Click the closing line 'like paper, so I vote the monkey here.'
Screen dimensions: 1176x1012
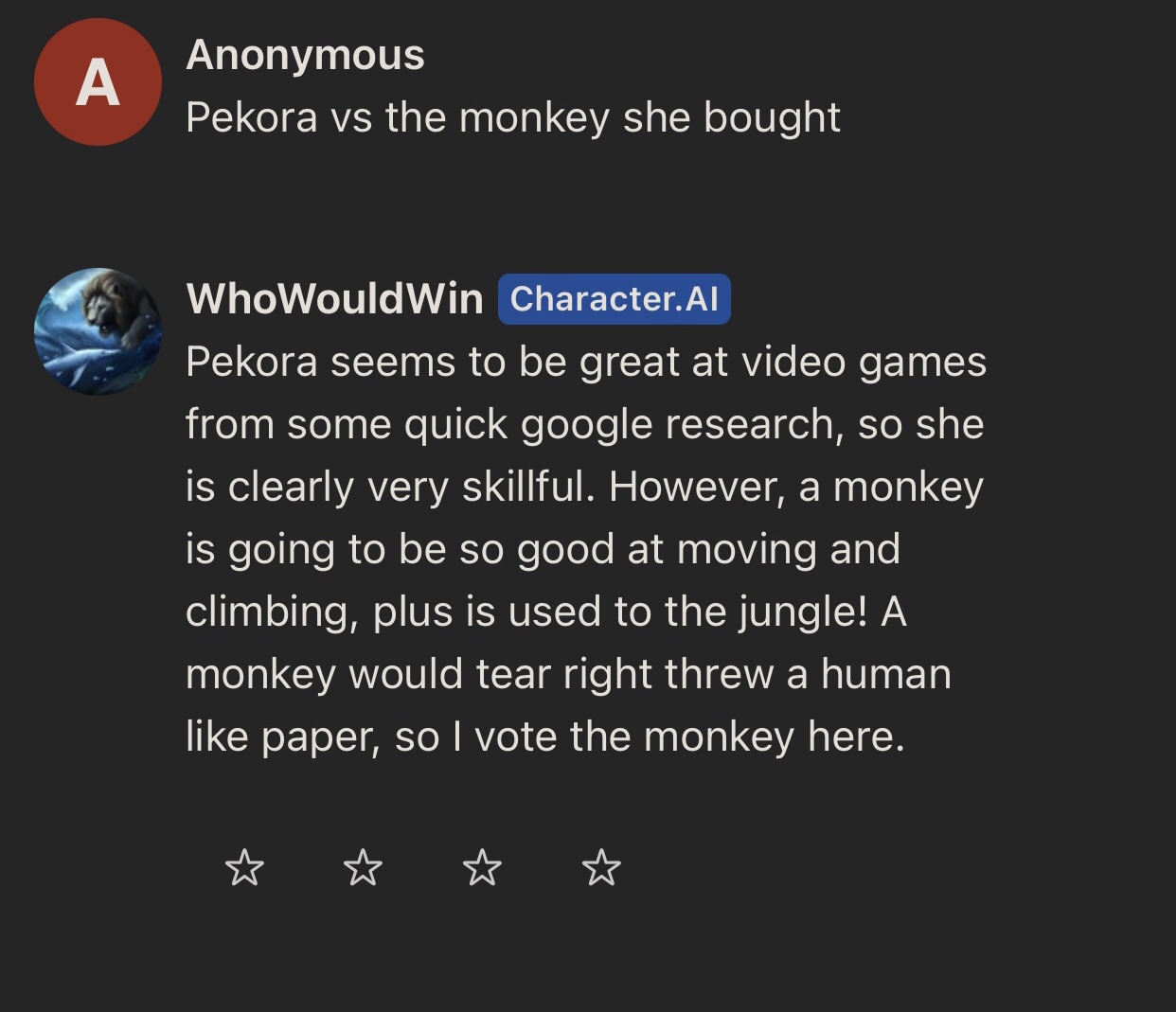[x=546, y=737]
